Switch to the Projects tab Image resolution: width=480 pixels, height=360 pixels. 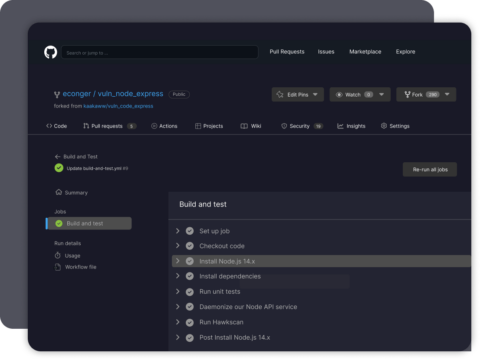click(x=209, y=126)
